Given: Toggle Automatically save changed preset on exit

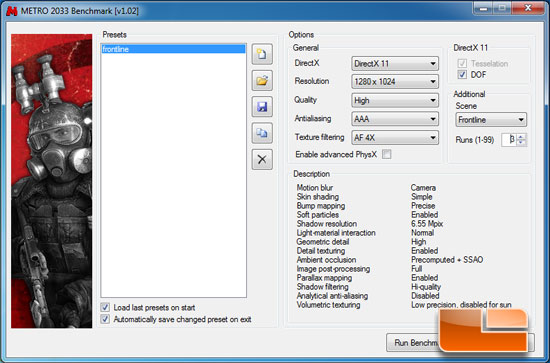Looking at the screenshot, I should tap(105, 319).
